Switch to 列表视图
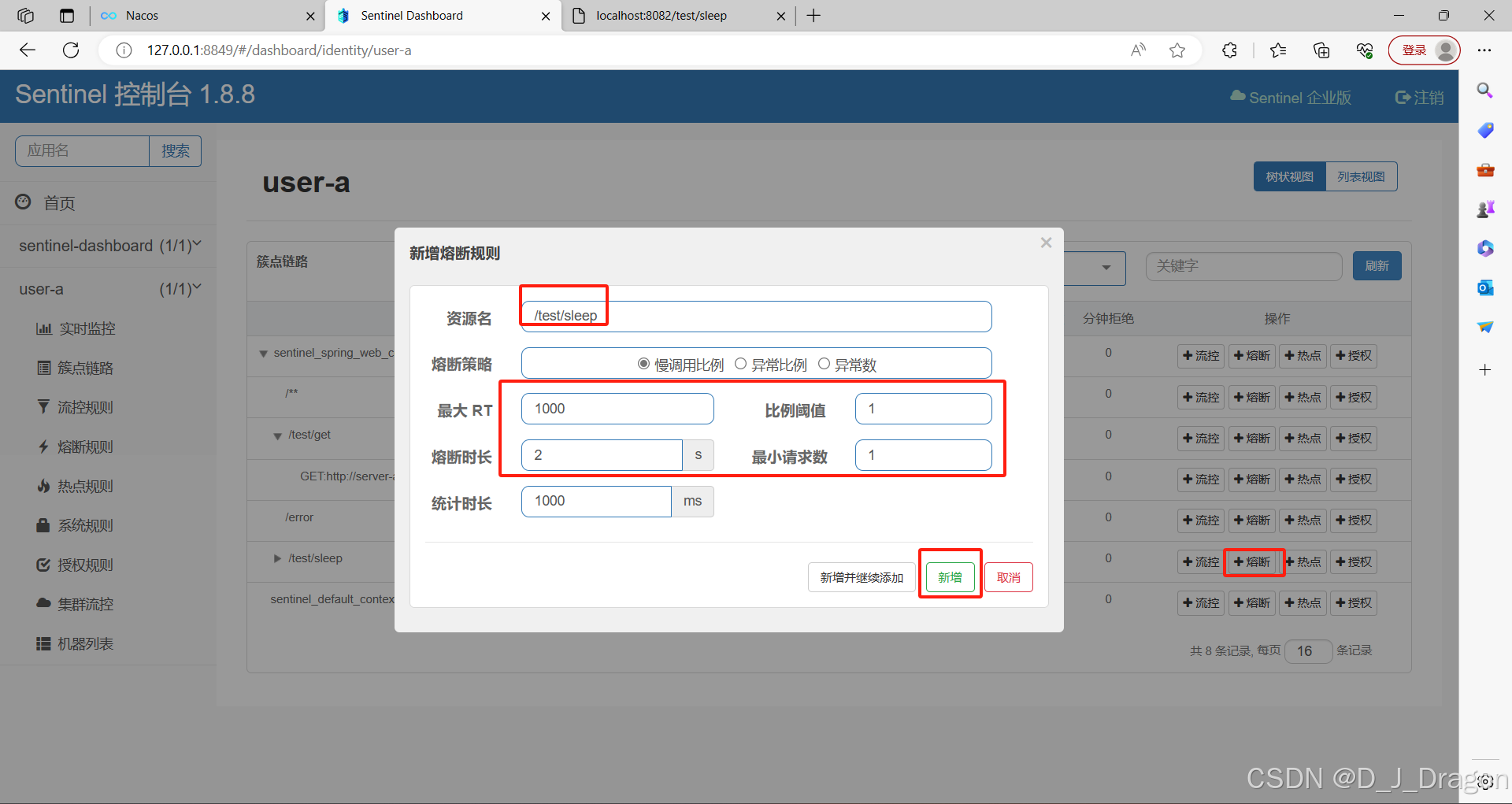Image resolution: width=1512 pixels, height=804 pixels. [x=1361, y=176]
